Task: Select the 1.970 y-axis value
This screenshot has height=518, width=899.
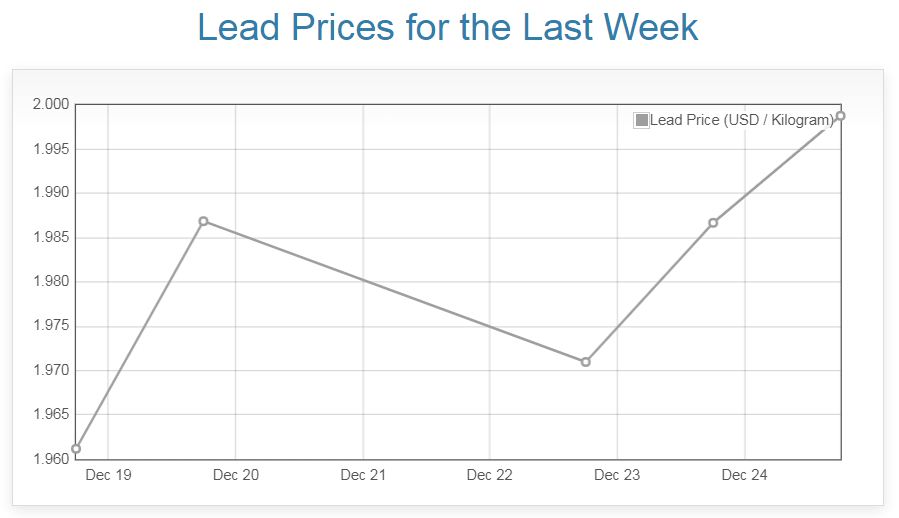Action: click(50, 370)
